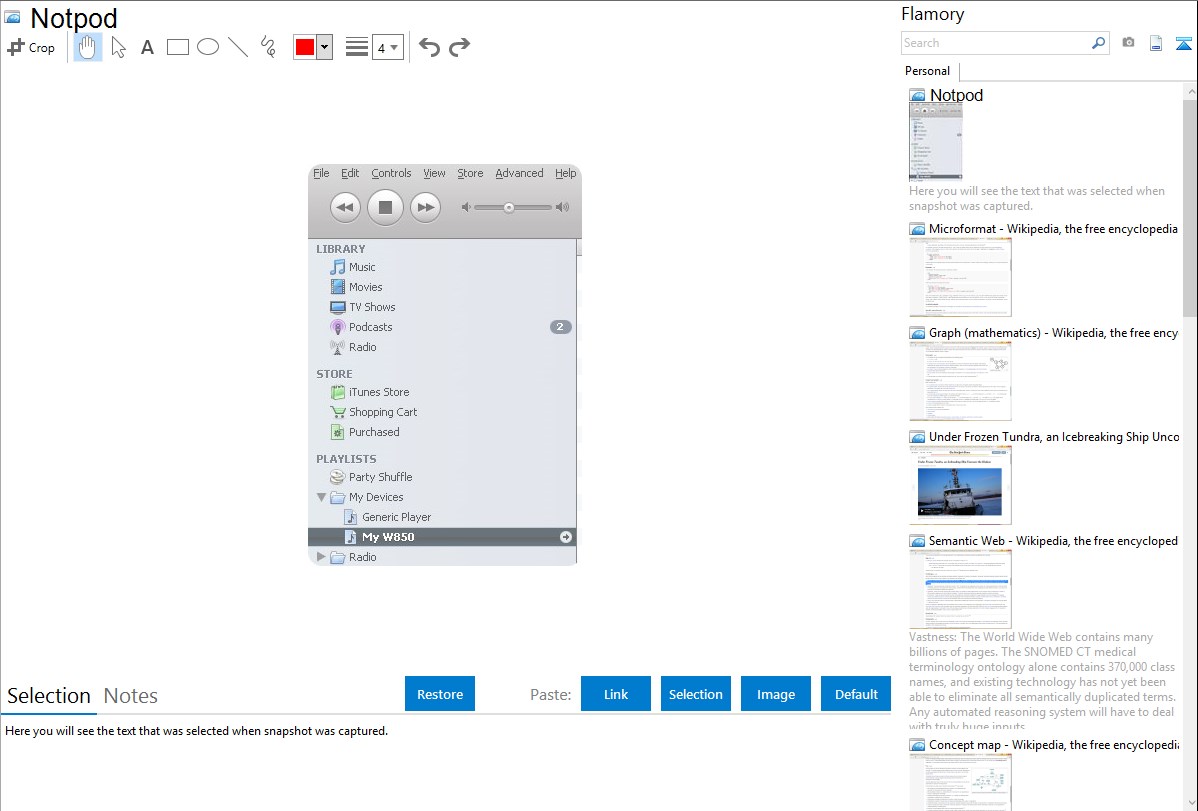Screen dimensions: 1198x811
Task: Pick the rectangle shape tool
Action: [177, 47]
